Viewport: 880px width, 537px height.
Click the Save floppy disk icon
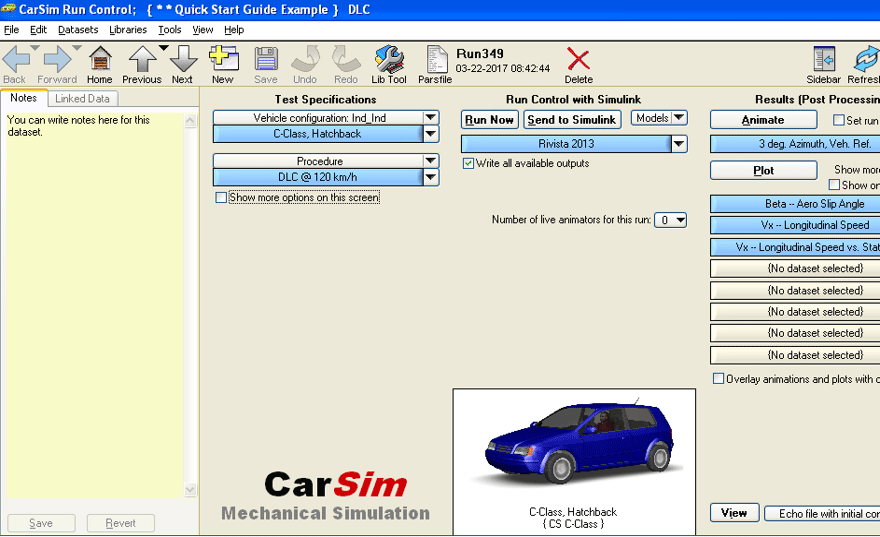[266, 59]
